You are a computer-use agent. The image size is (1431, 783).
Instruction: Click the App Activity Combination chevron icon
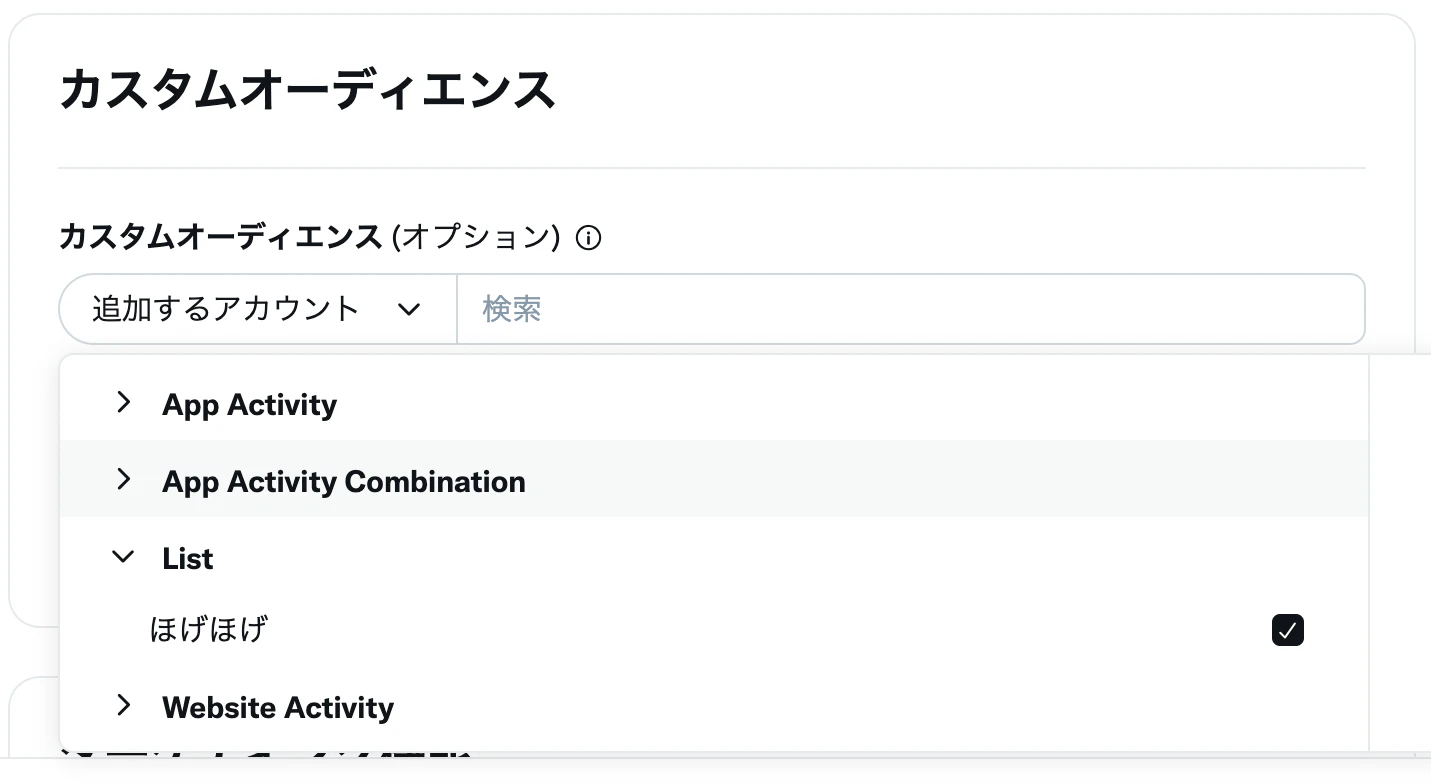(x=123, y=480)
